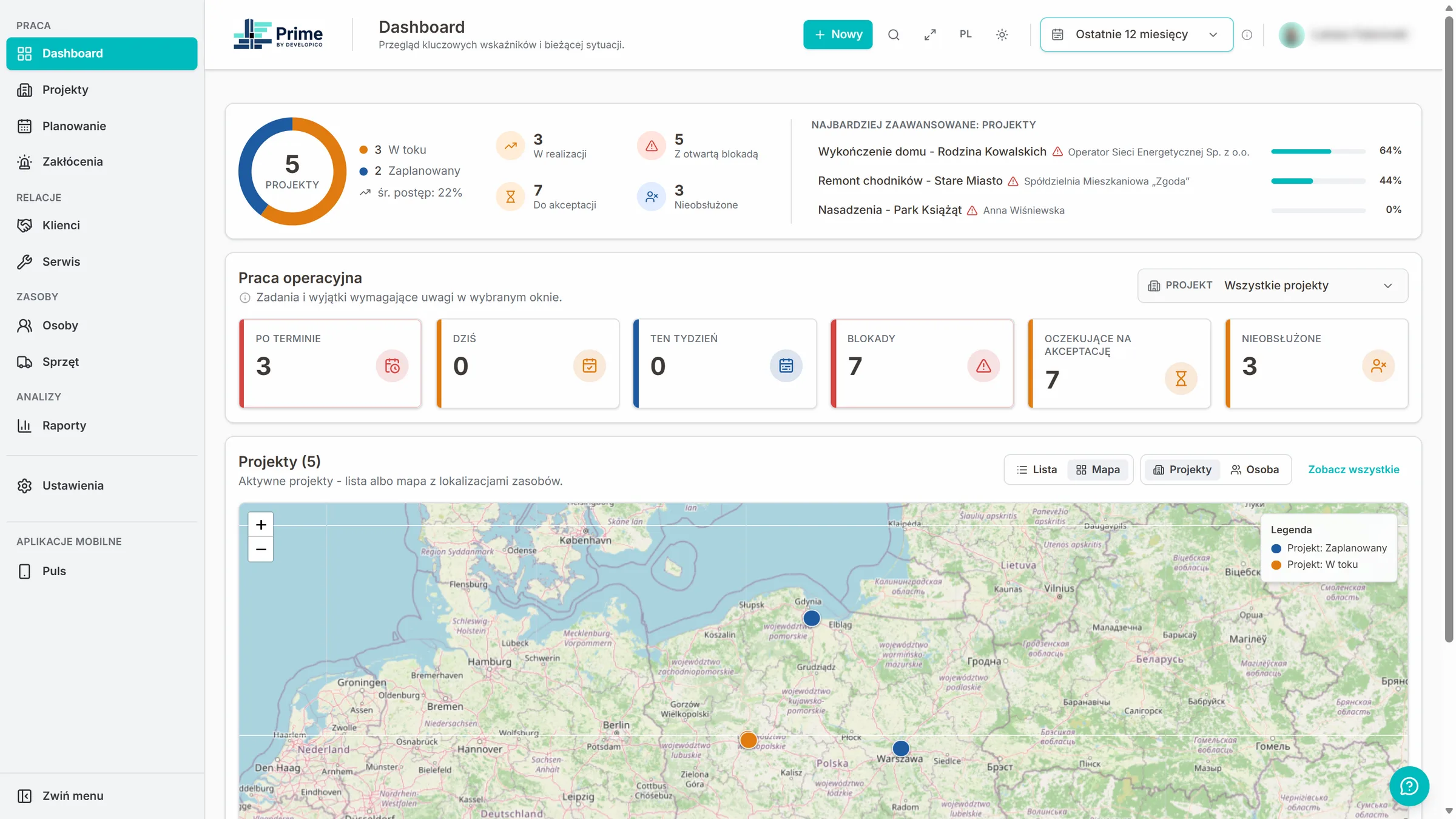
Task: Switch the projects view to Lista
Action: (1037, 470)
